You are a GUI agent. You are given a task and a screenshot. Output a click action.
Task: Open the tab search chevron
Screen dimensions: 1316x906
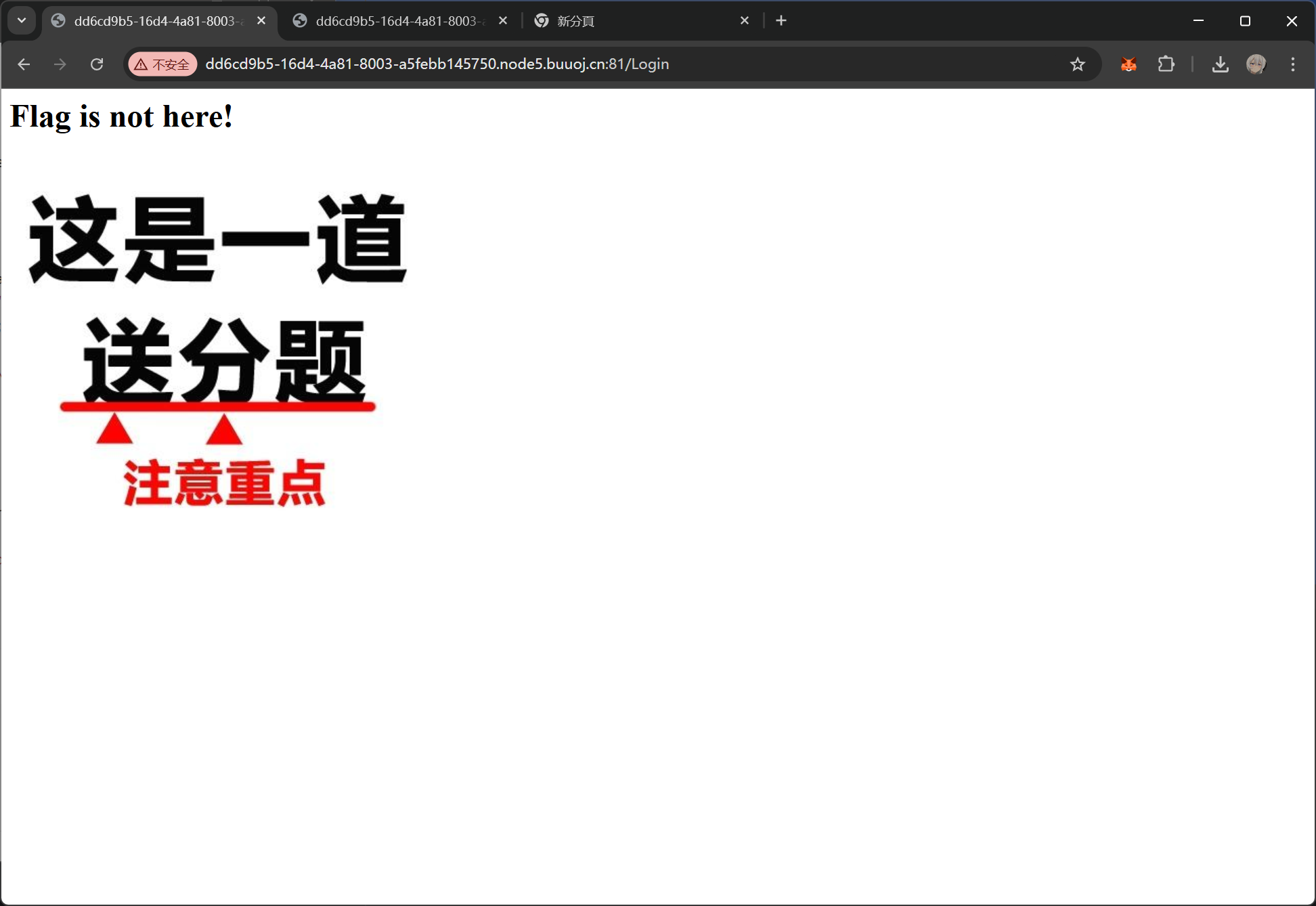(21, 20)
